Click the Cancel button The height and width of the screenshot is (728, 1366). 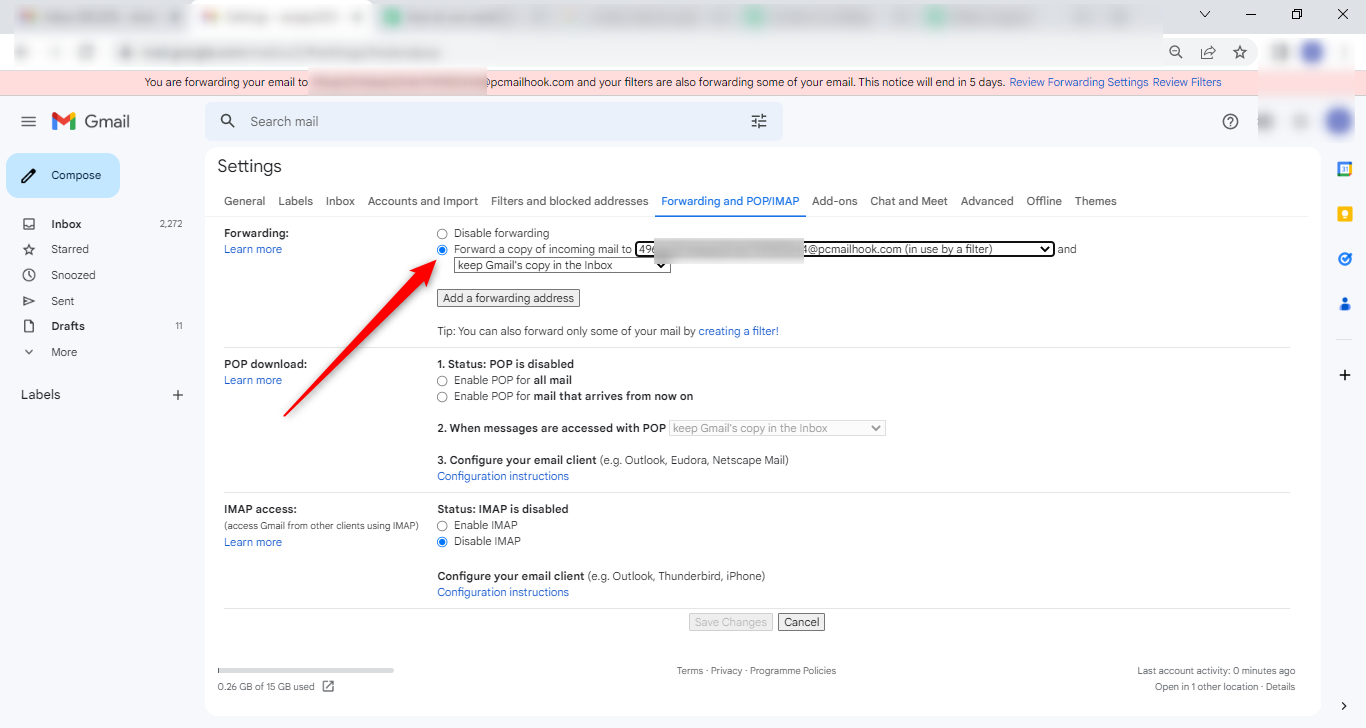[x=802, y=622]
